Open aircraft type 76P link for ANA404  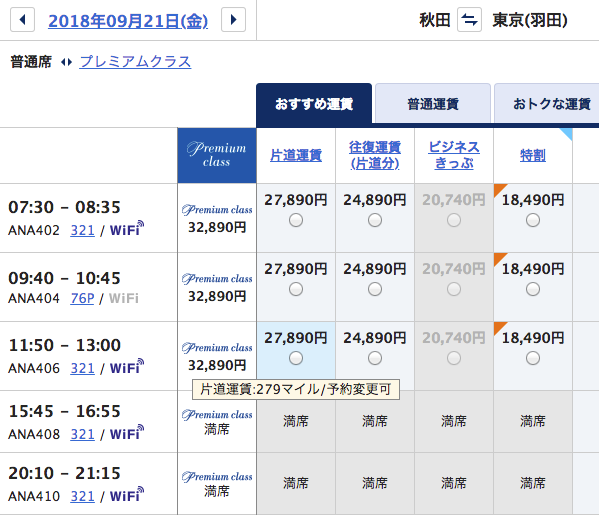point(82,298)
